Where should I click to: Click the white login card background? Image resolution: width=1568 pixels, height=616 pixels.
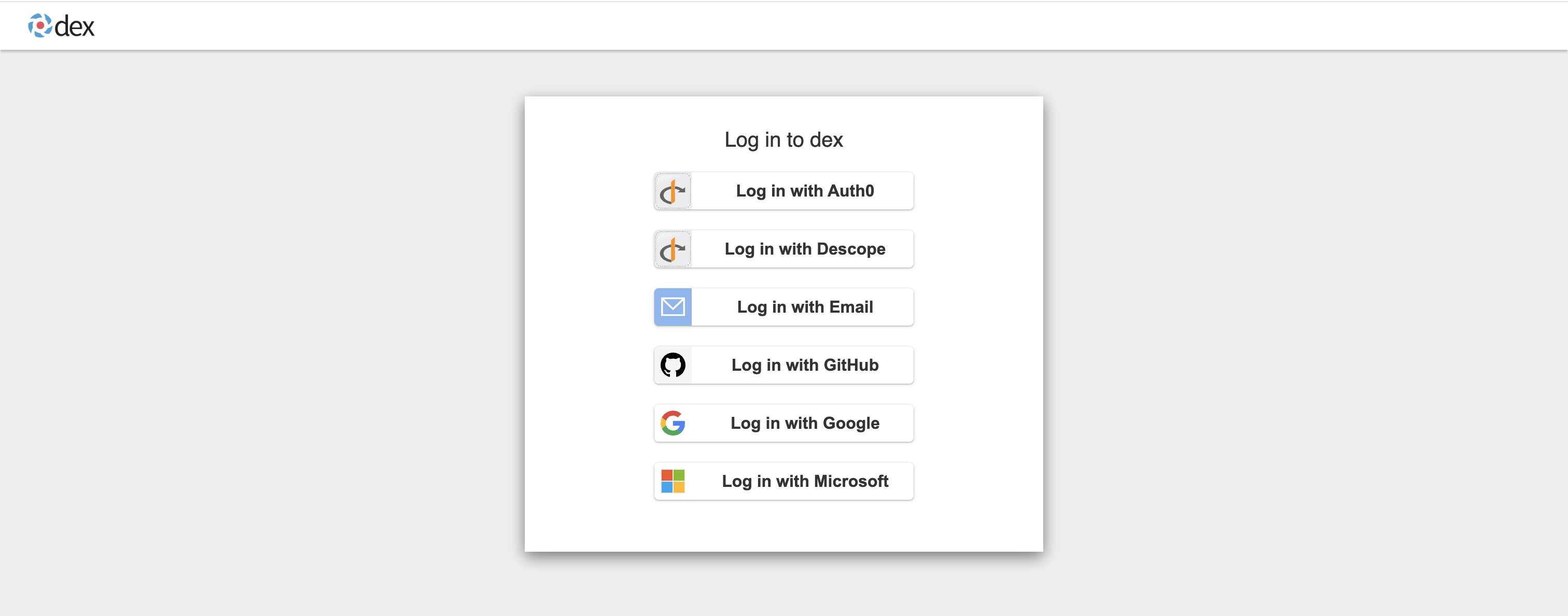click(783, 529)
